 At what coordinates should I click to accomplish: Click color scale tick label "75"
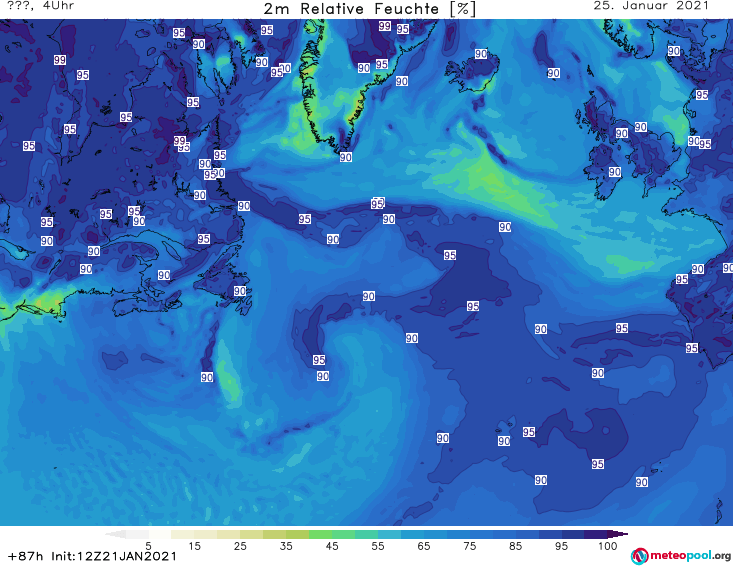tap(469, 546)
